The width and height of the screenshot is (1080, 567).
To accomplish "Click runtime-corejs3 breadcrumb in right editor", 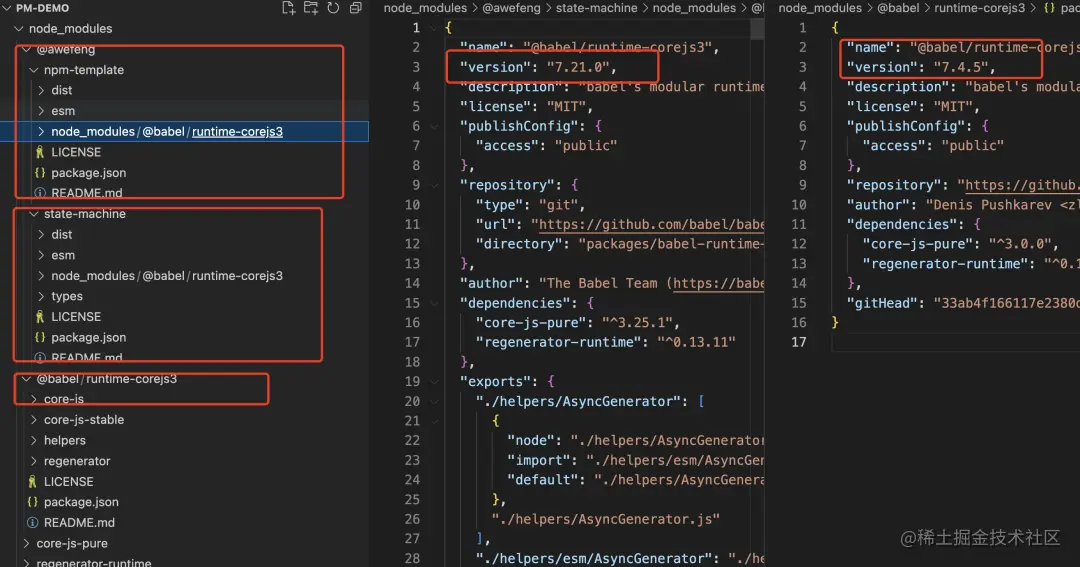I will (x=979, y=8).
